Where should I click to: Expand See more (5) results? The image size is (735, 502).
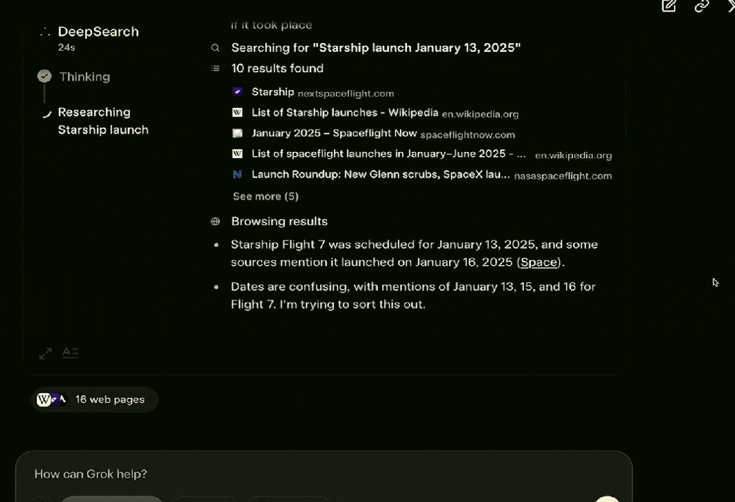click(266, 196)
